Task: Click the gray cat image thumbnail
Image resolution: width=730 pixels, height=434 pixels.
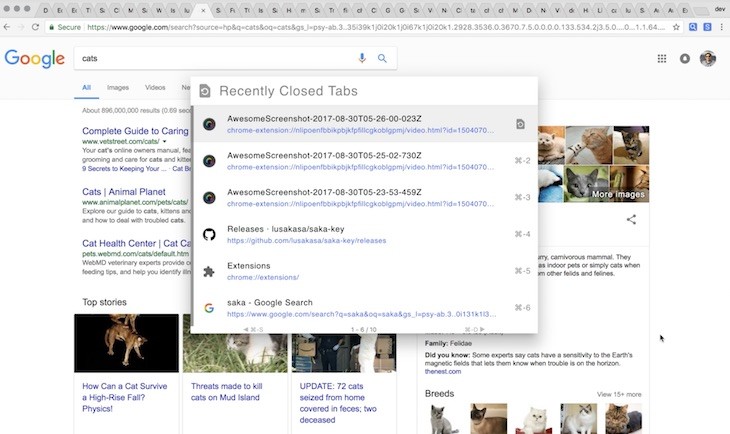Action: click(x=586, y=184)
